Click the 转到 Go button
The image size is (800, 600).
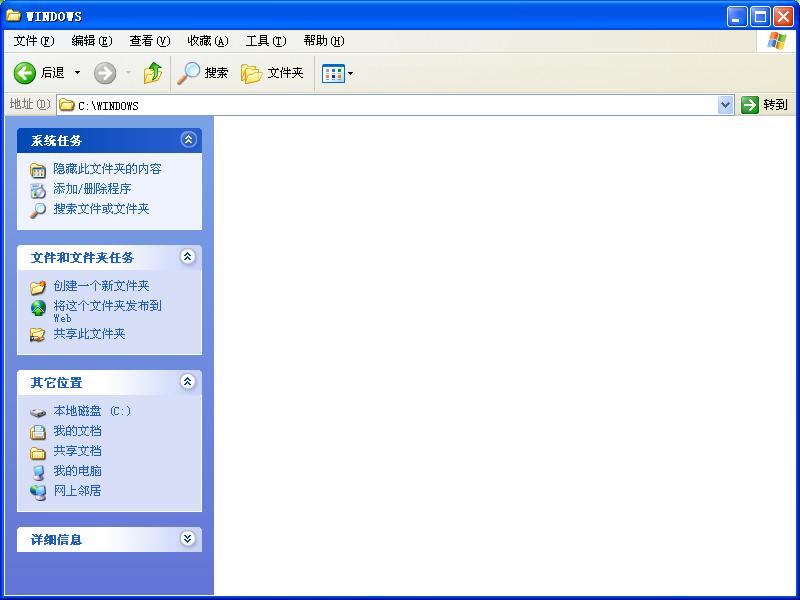(x=764, y=105)
